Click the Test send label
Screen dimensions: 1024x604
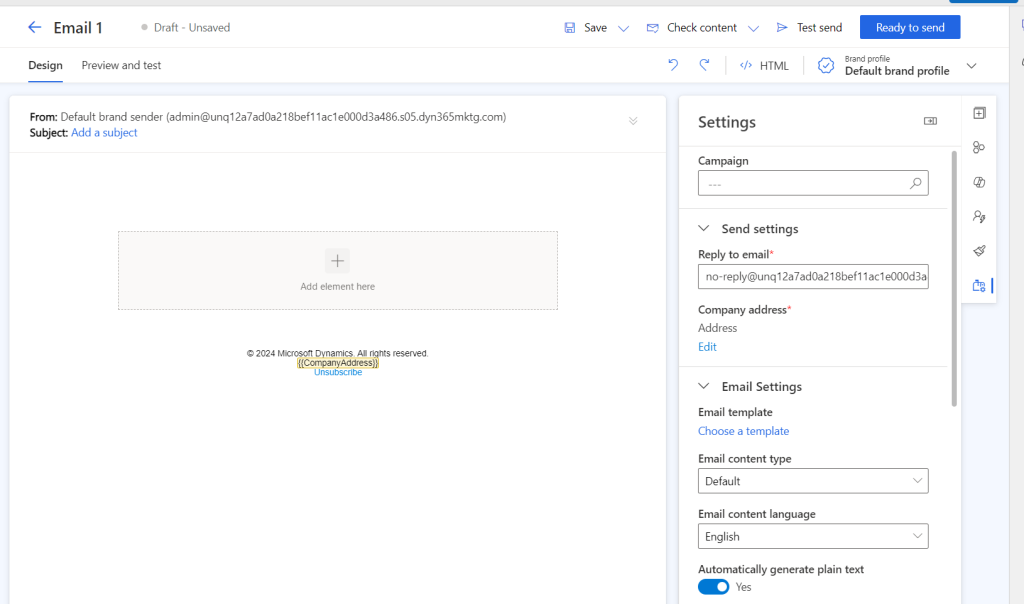(819, 27)
